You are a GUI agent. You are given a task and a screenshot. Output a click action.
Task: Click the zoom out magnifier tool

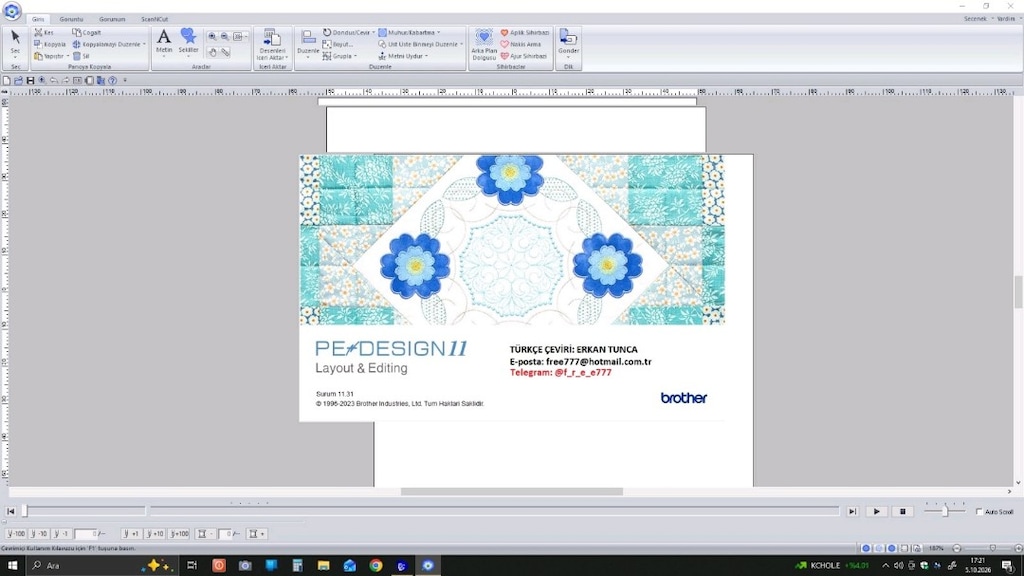pyautogui.click(x=225, y=37)
